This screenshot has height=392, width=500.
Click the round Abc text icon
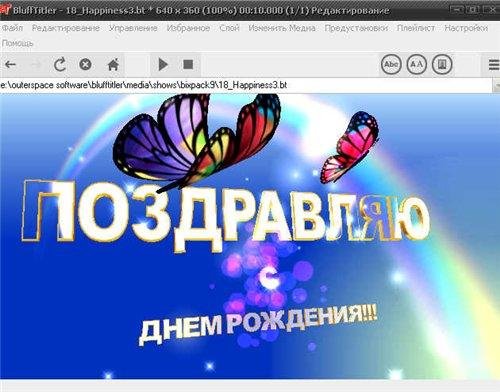(x=391, y=64)
